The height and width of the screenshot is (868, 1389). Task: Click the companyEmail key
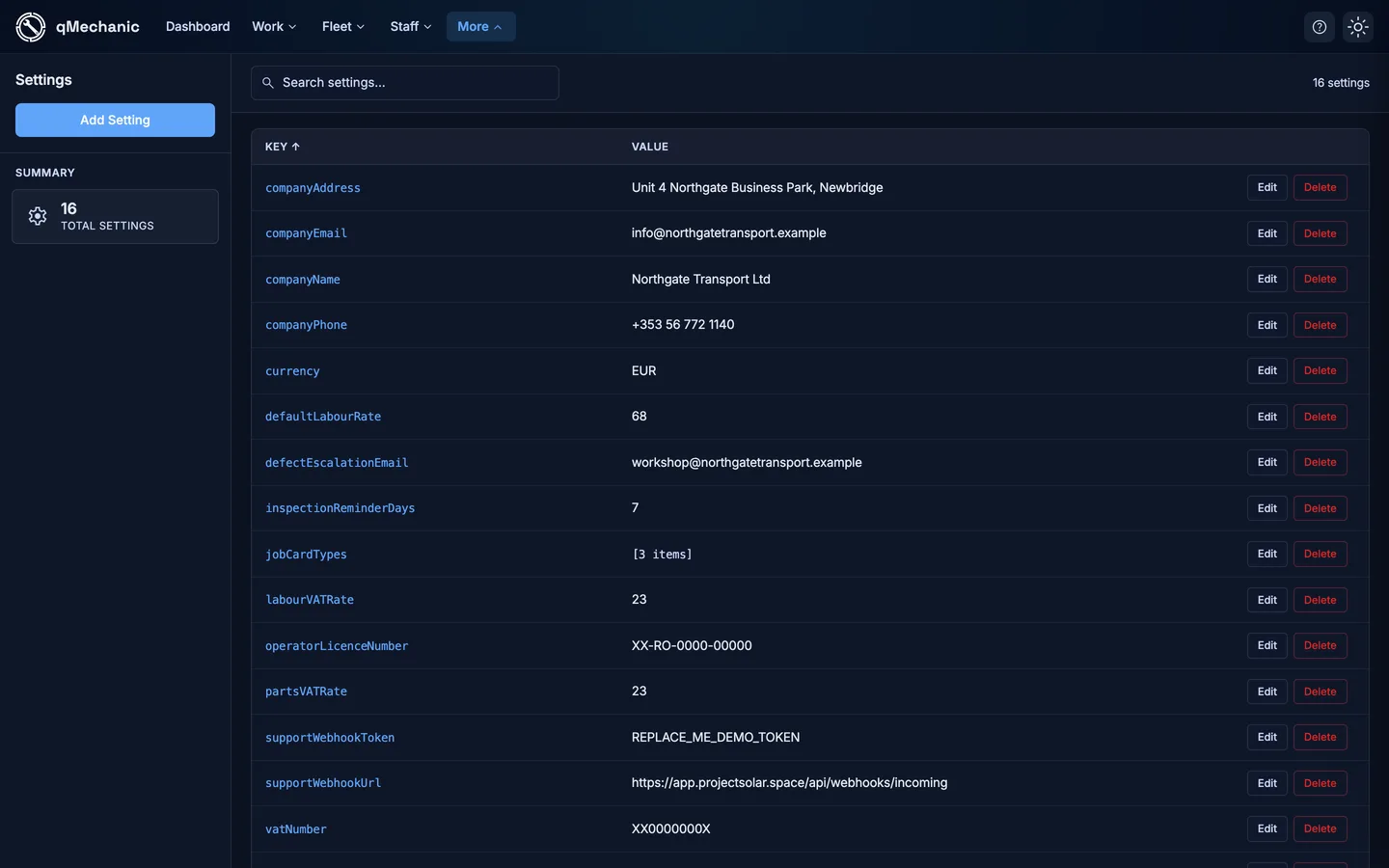(x=306, y=233)
